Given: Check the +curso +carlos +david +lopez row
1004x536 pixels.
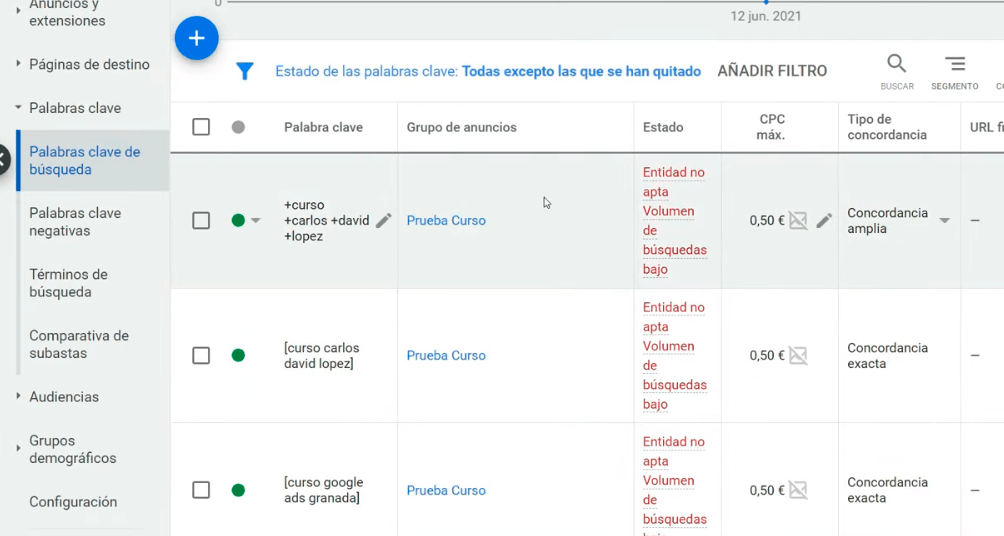Looking at the screenshot, I should pyautogui.click(x=201, y=221).
